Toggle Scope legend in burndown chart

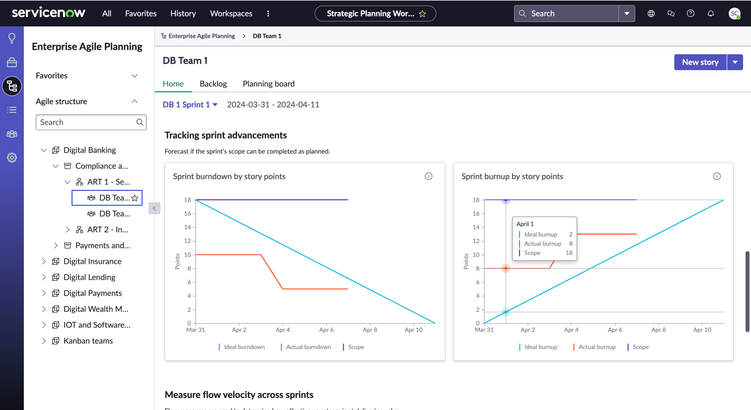coord(353,347)
